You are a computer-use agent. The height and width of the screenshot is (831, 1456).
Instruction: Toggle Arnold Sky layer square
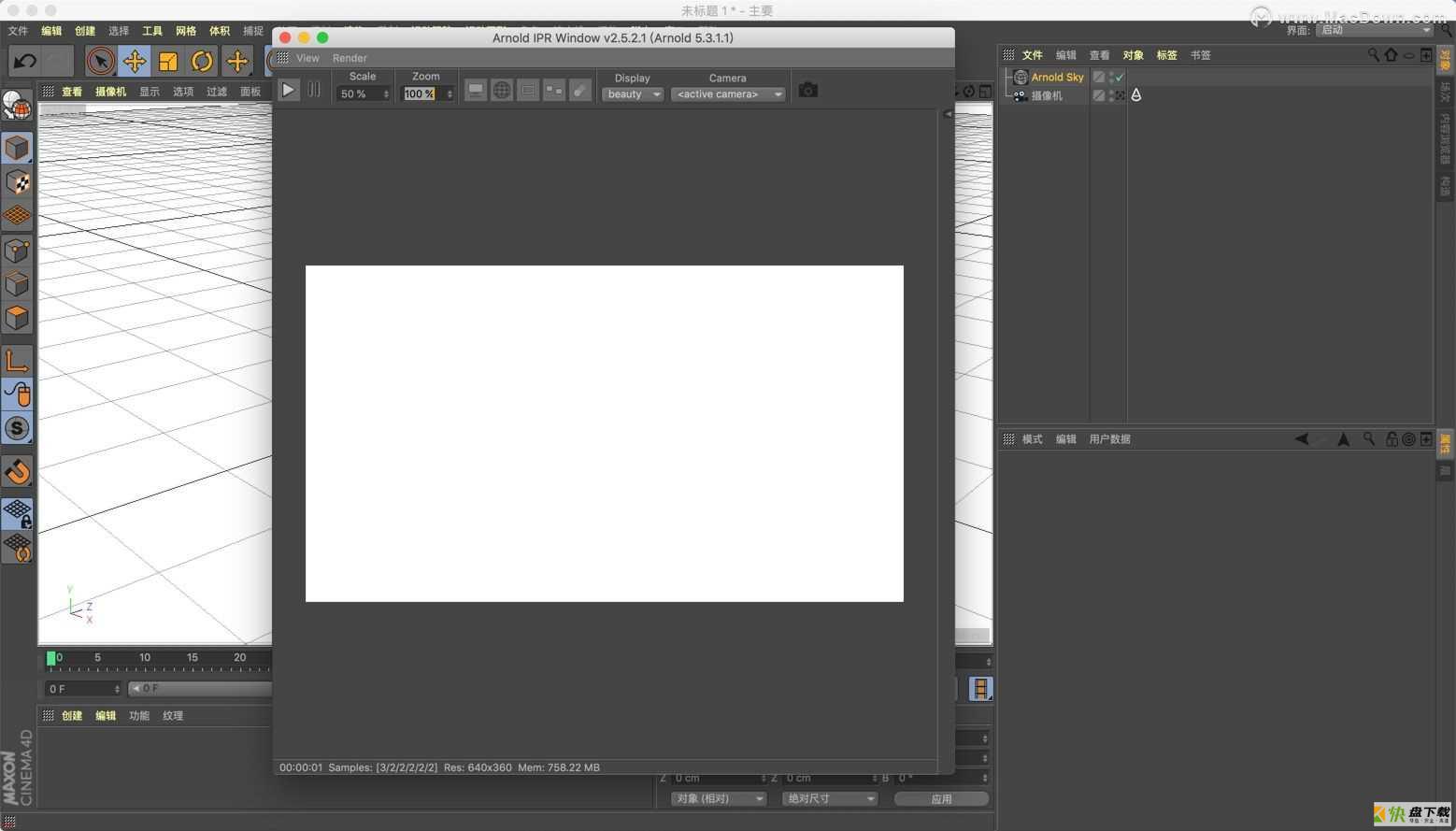[1099, 78]
